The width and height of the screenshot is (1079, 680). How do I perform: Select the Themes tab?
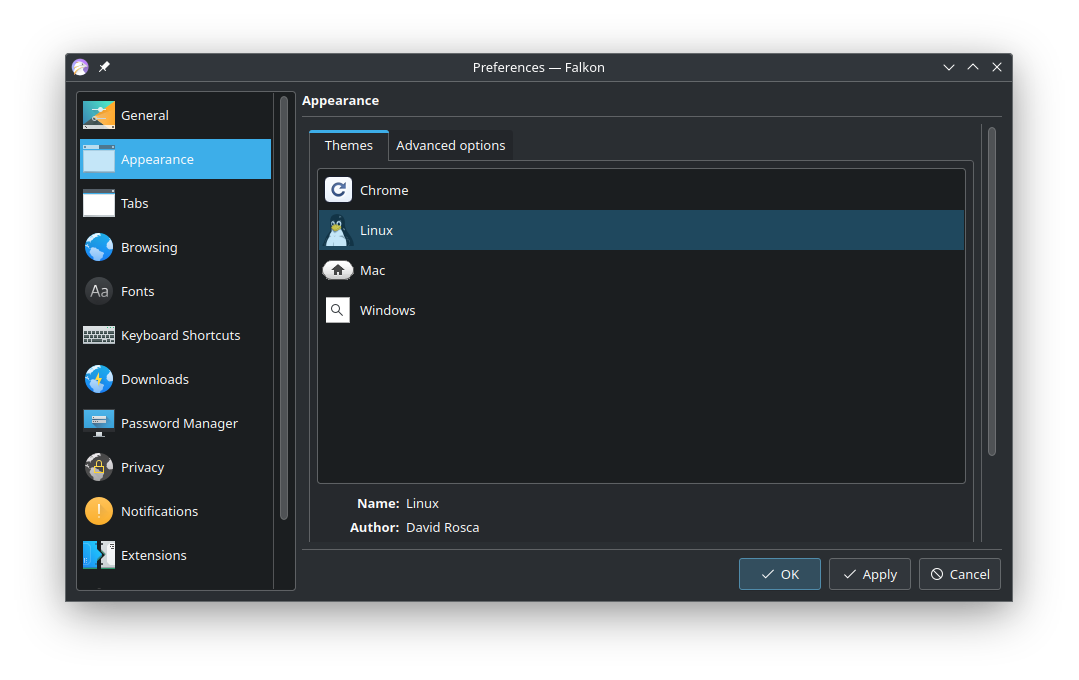coord(348,145)
